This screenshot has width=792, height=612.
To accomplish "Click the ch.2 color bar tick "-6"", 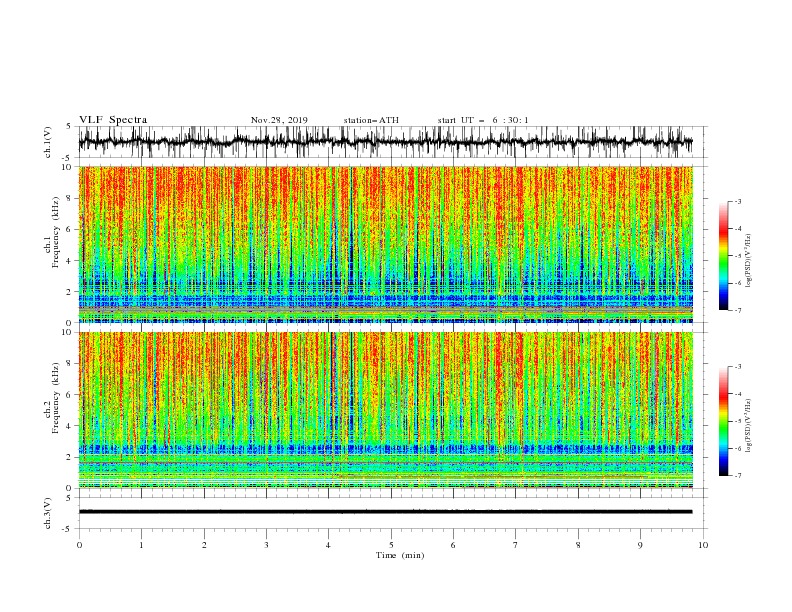I will [x=738, y=448].
